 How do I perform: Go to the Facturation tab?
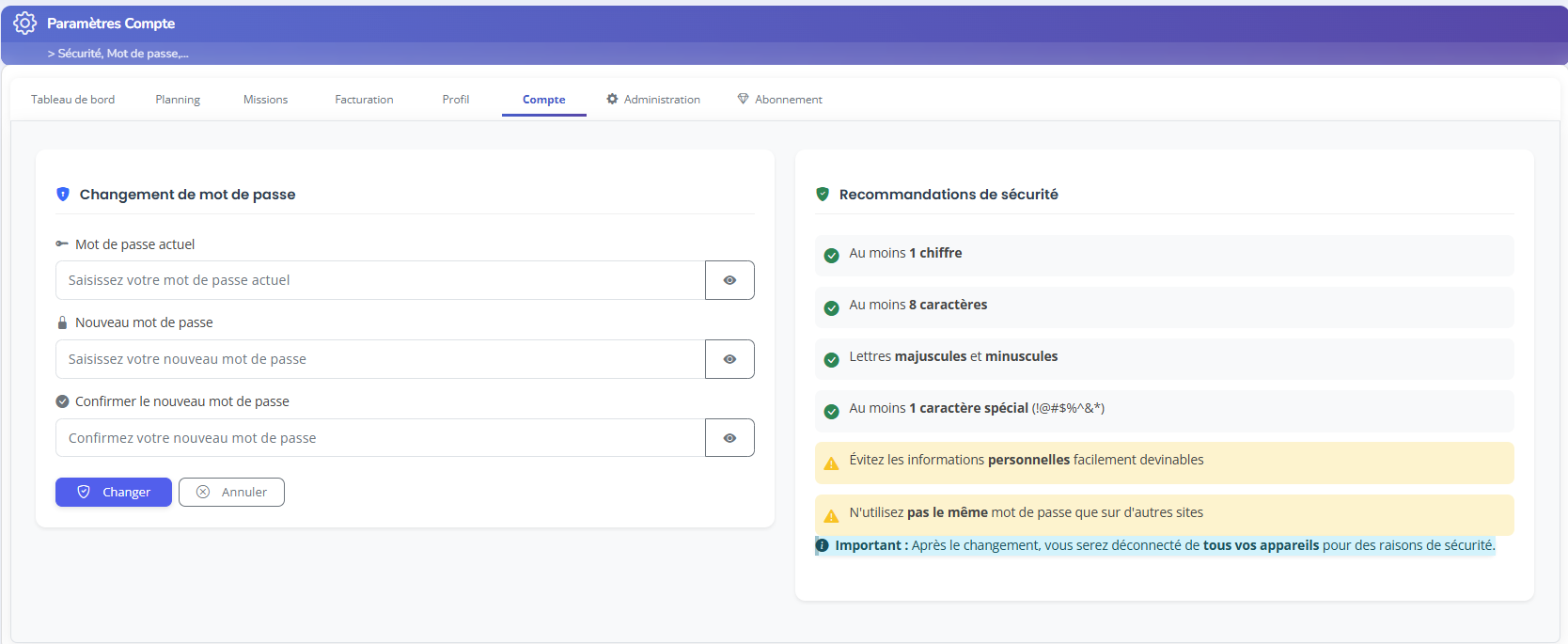pyautogui.click(x=364, y=100)
